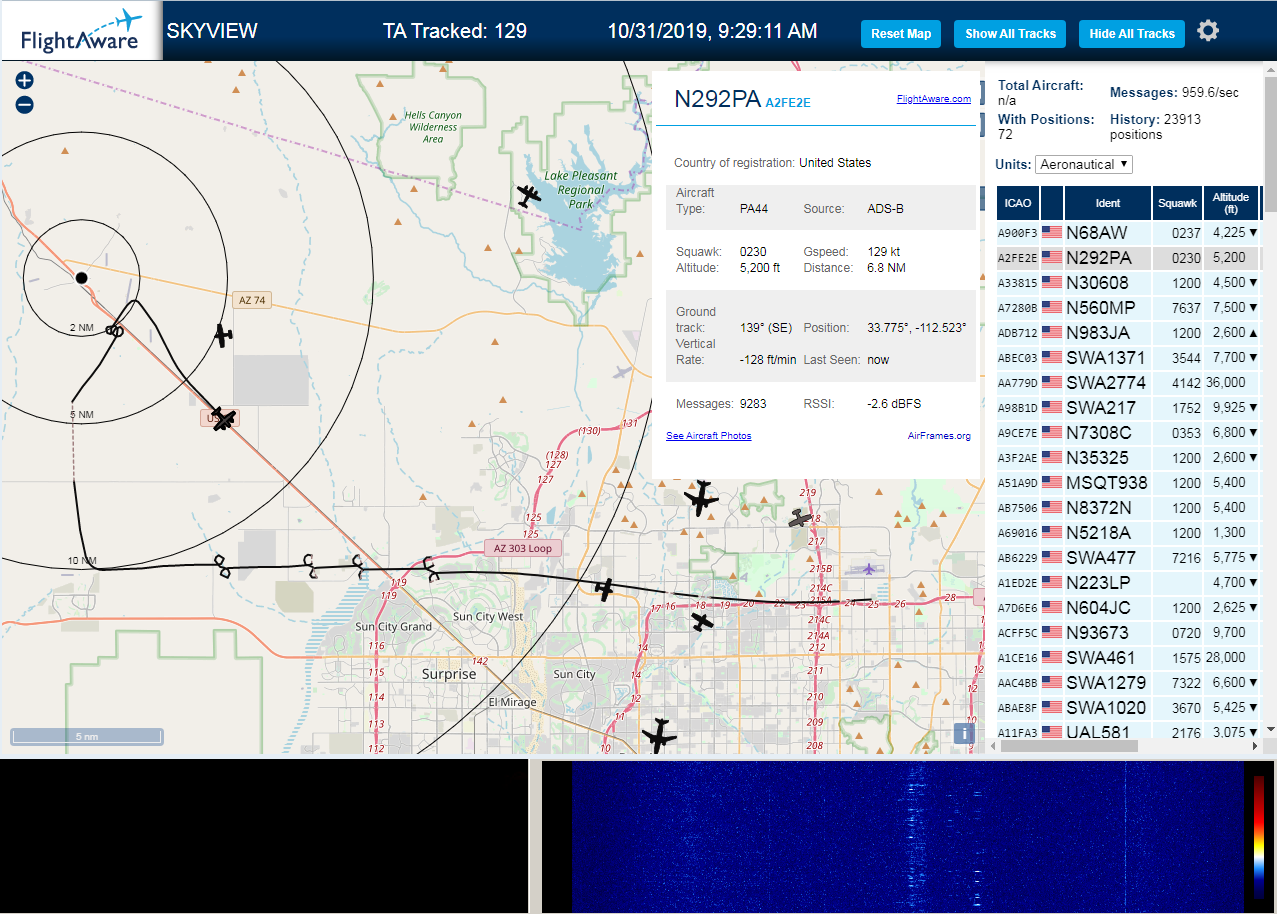The width and height of the screenshot is (1277, 915).
Task: Click the AZ 303 Loop road label
Action: tap(522, 548)
